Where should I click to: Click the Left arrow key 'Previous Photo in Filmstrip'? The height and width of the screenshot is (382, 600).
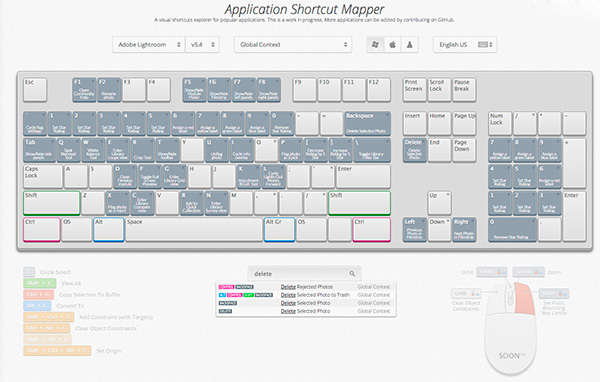414,230
